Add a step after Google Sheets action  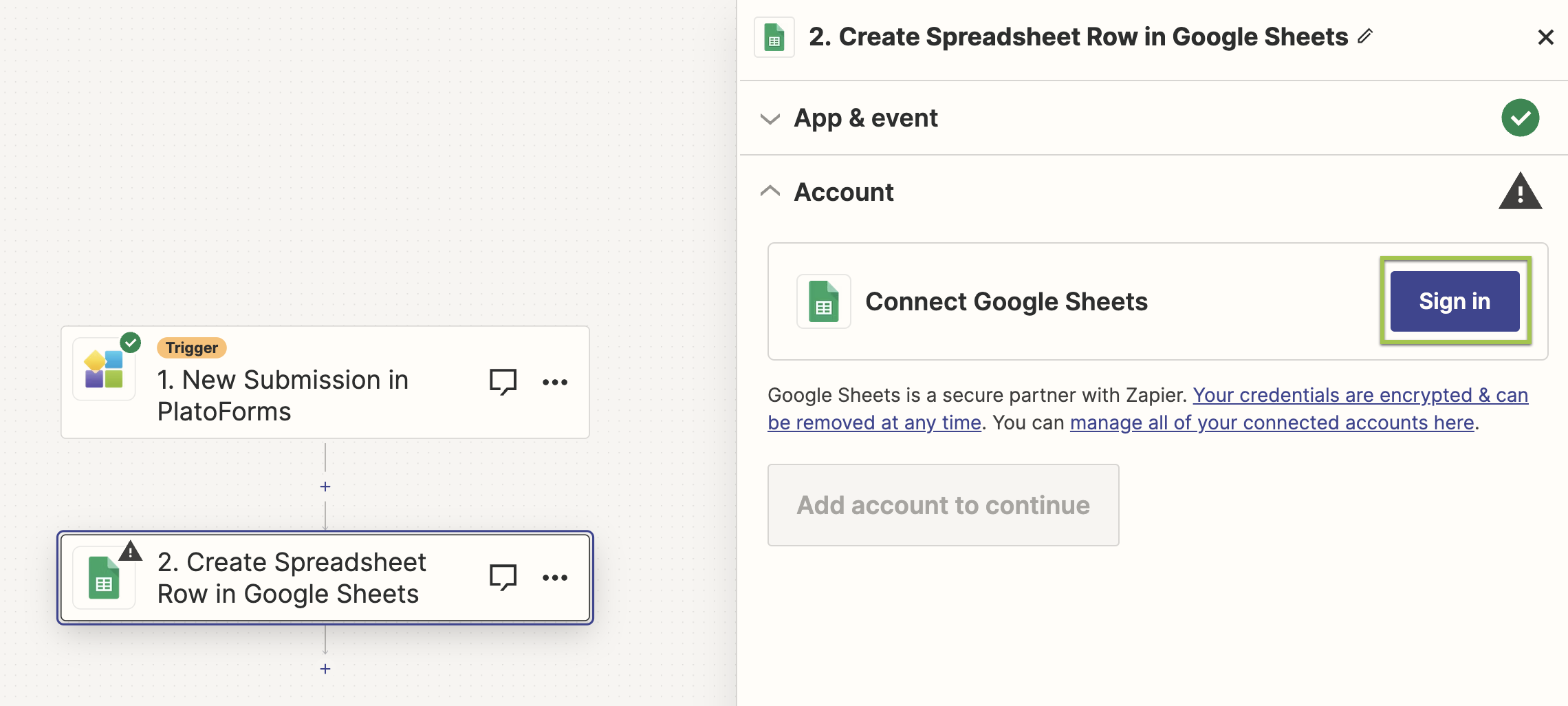(x=325, y=669)
